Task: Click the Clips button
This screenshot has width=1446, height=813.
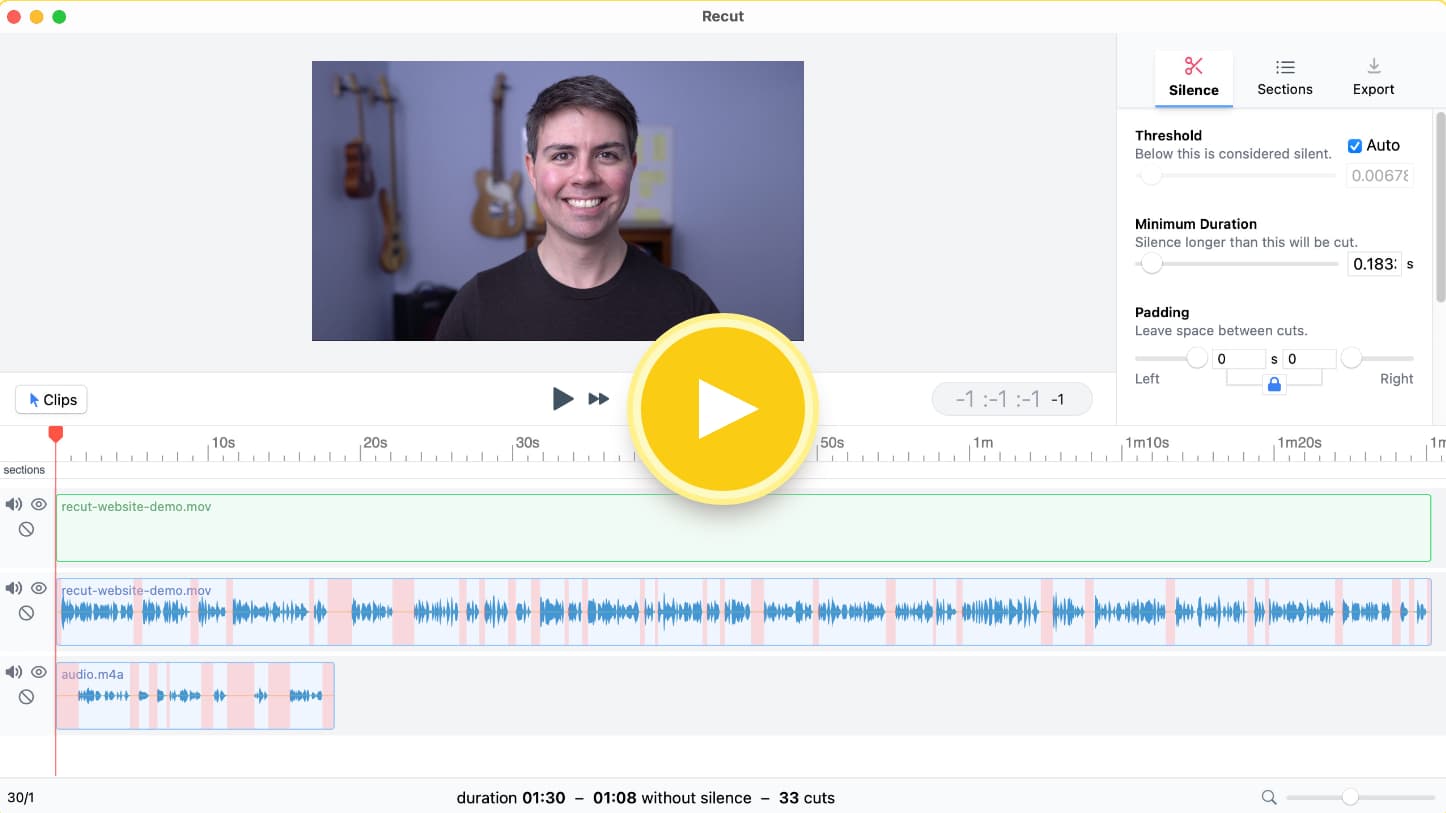Action: (52, 400)
